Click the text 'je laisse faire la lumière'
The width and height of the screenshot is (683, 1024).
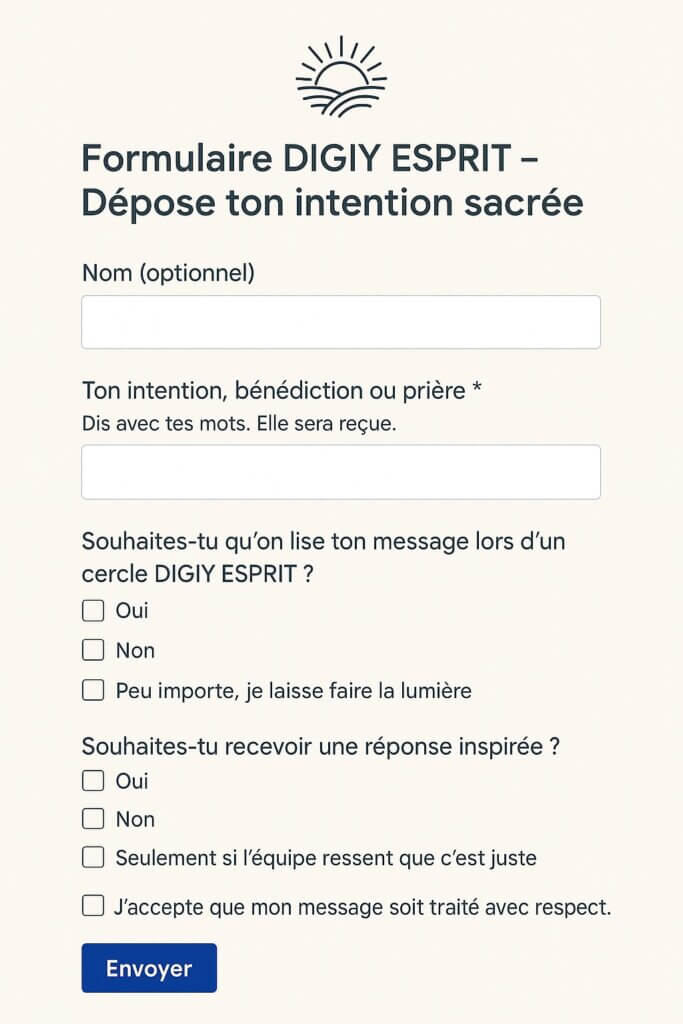coord(358,691)
